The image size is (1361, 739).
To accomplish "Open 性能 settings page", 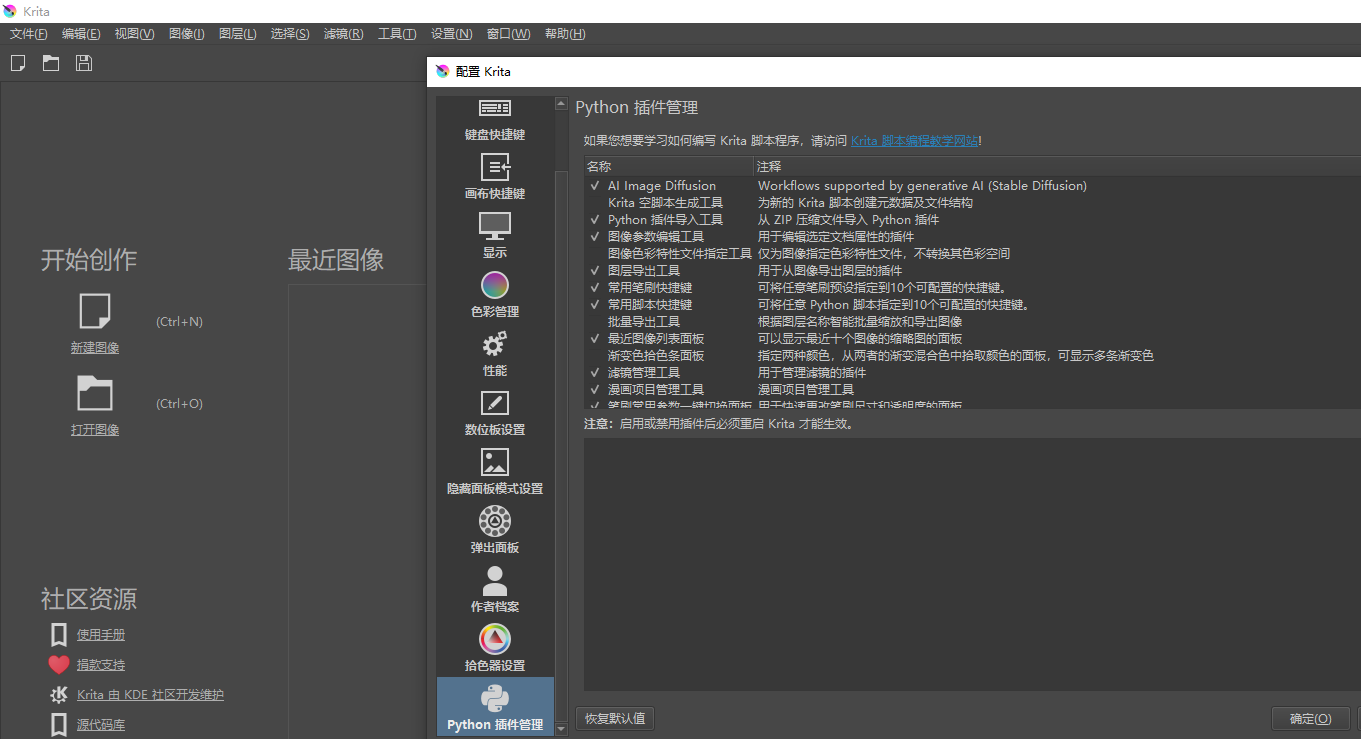I will (495, 355).
